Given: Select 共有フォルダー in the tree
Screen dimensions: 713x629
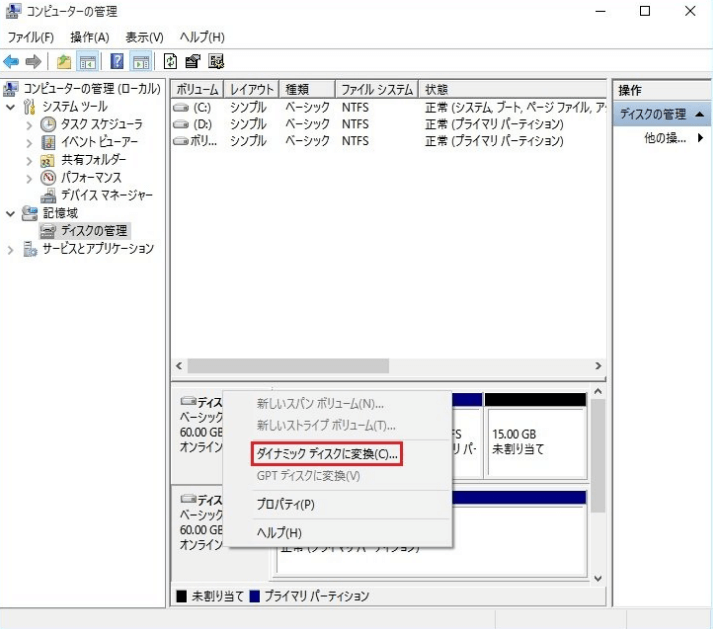Looking at the screenshot, I should 94,160.
